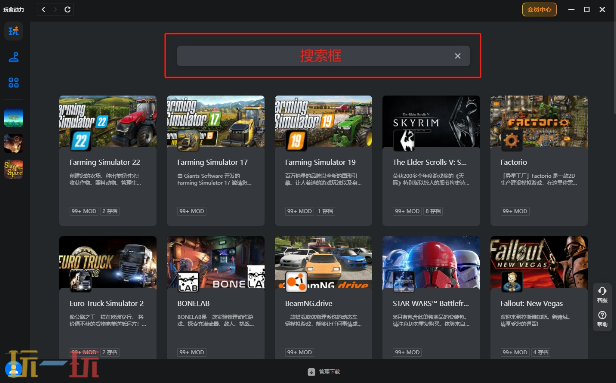Select the Factorio game card

point(539,160)
